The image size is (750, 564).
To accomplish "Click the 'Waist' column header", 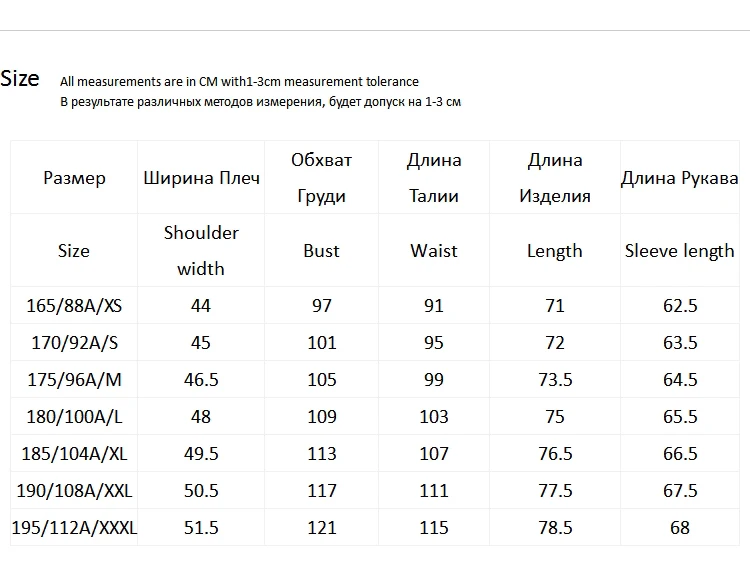I will point(434,251).
